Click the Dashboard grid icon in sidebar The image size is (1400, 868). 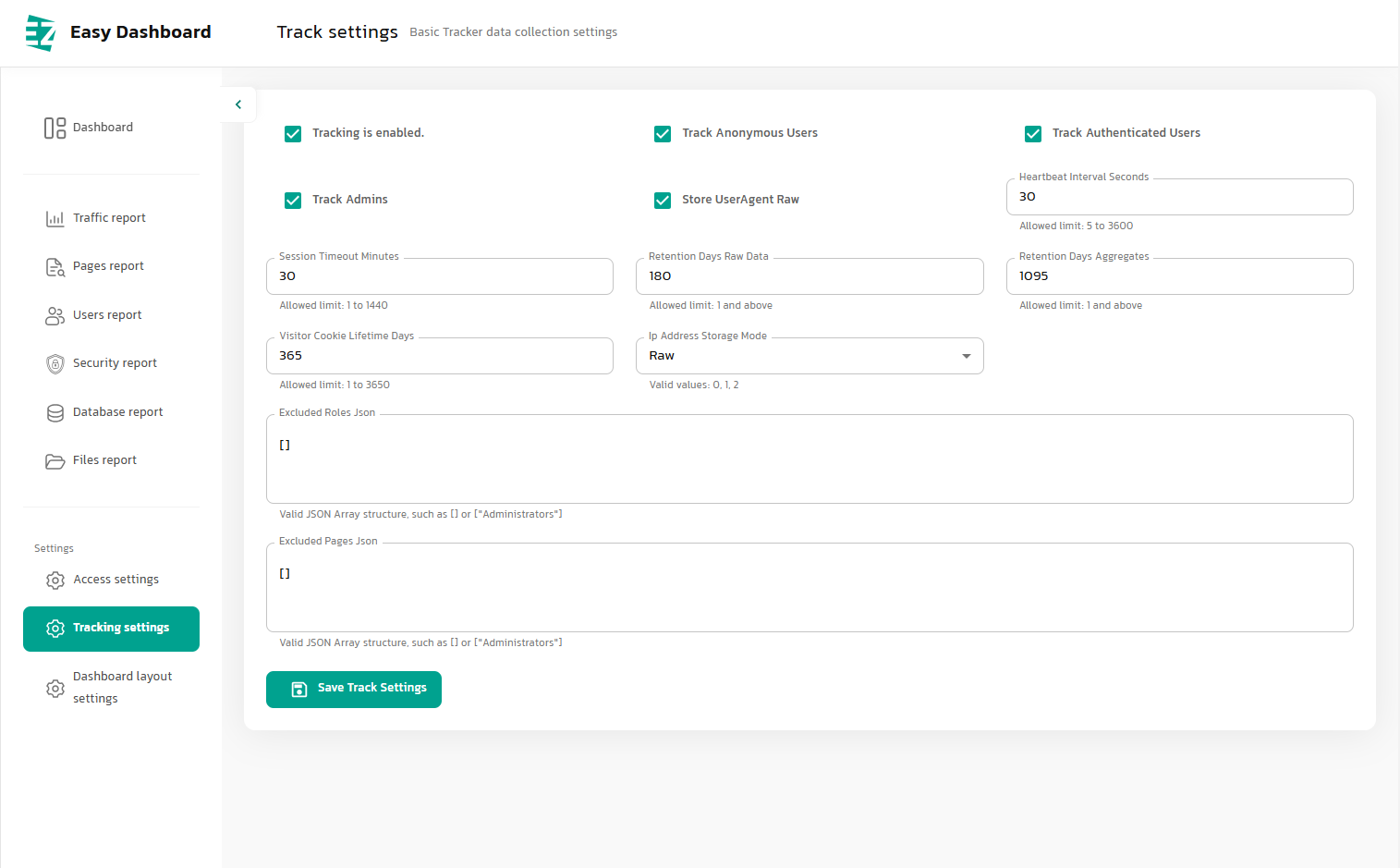click(55, 128)
